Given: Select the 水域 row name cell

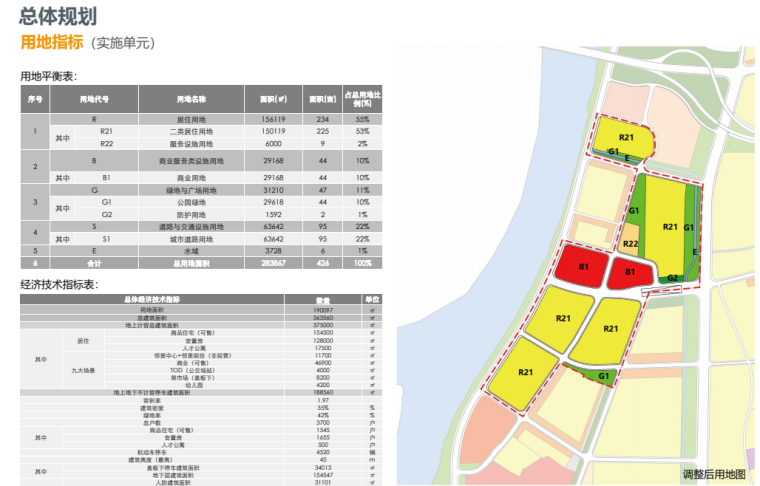Looking at the screenshot, I should tap(191, 251).
